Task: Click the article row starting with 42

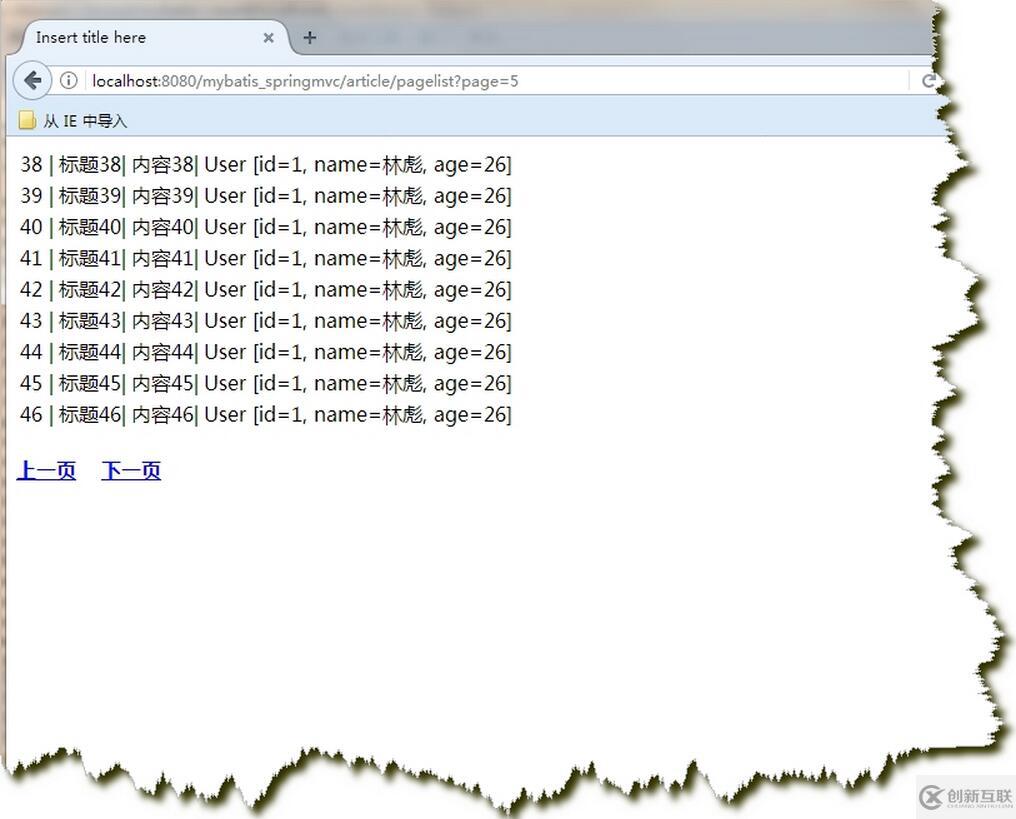Action: 265,290
